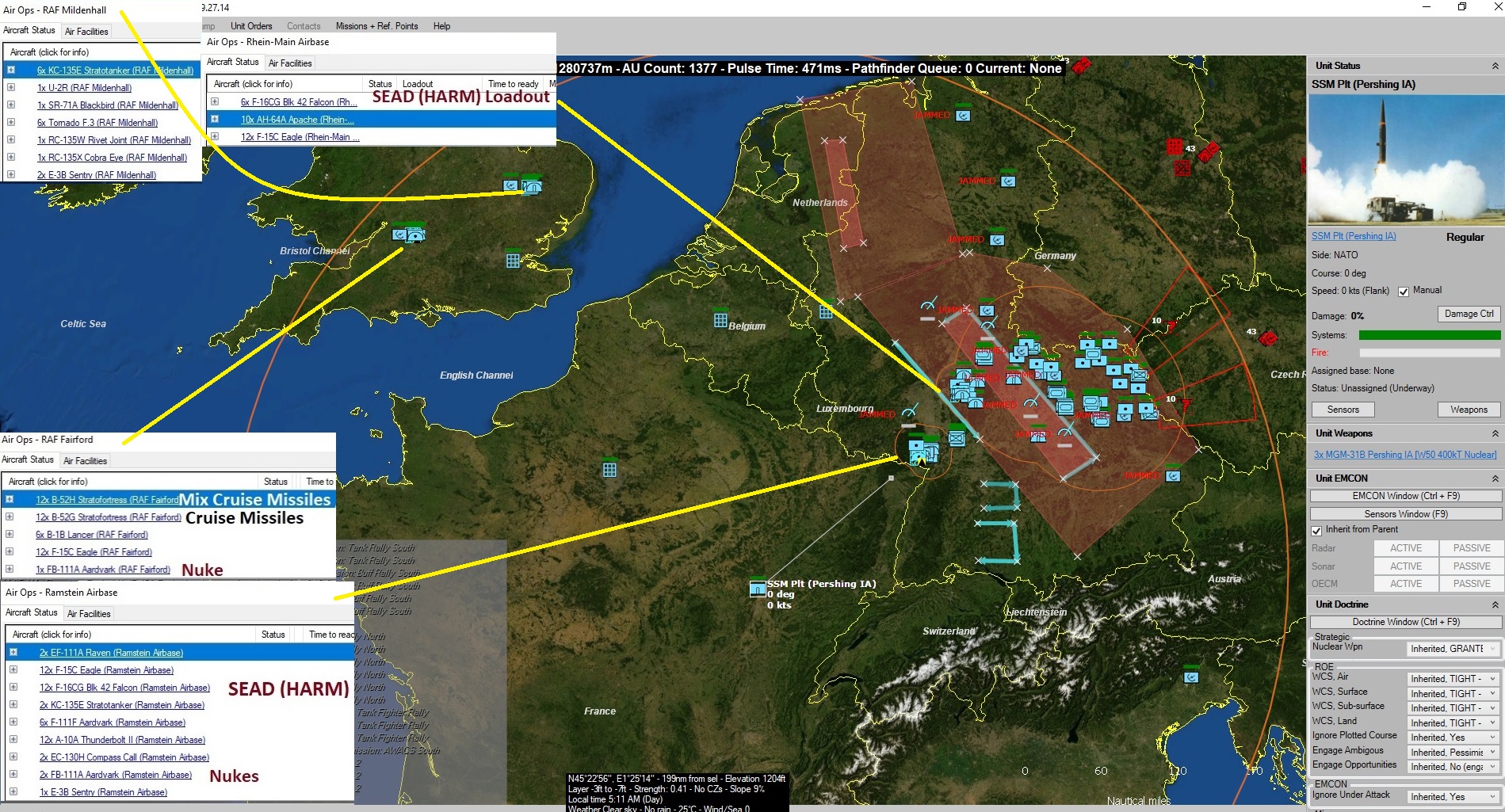This screenshot has height=812, width=1505.
Task: Click the Fire status bar
Action: 1430,353
